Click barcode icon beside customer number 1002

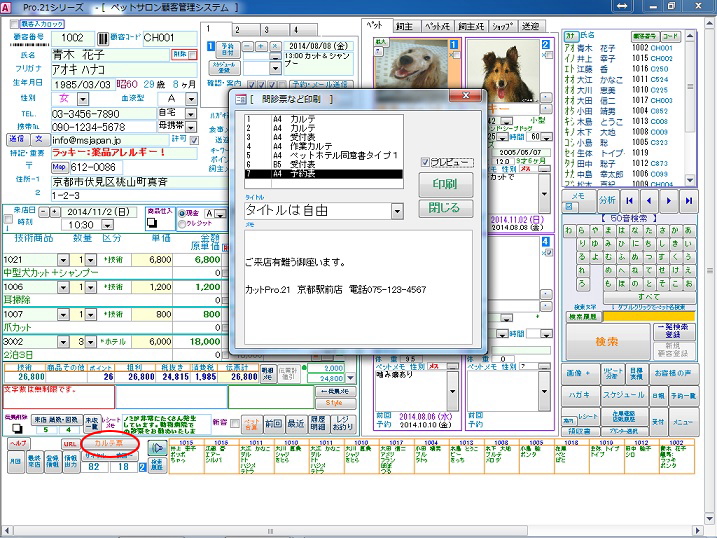point(103,38)
